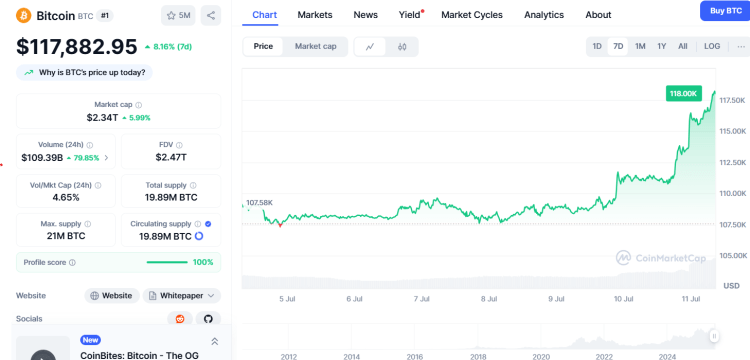Click circulating supply progress ring icon
The height and width of the screenshot is (360, 750).
(199, 236)
